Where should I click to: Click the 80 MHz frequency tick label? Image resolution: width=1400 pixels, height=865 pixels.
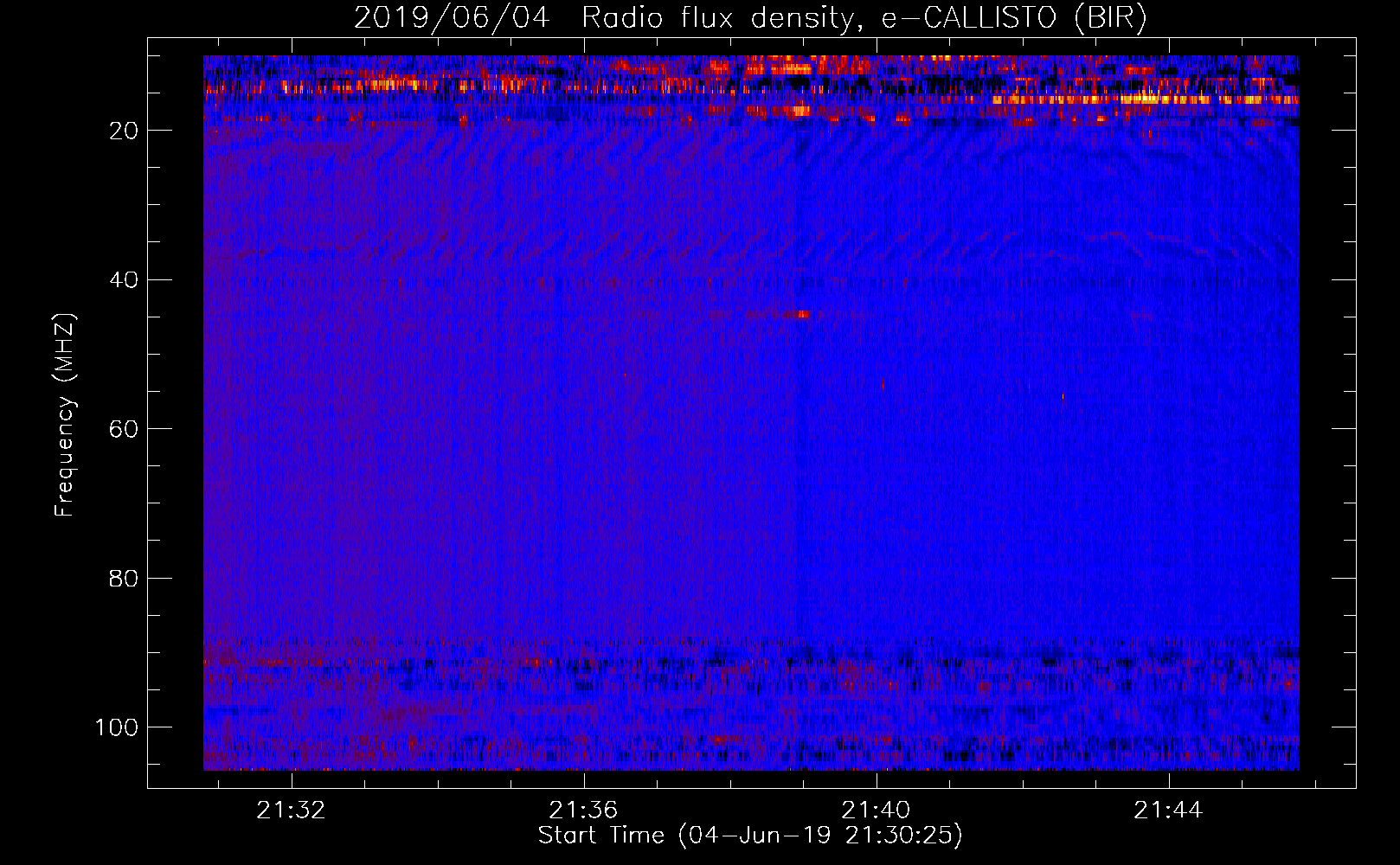[124, 579]
